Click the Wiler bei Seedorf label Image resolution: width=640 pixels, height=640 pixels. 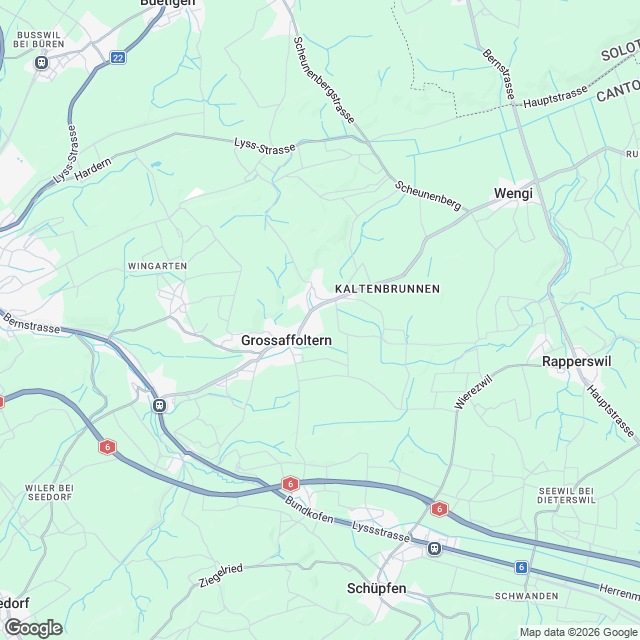pos(49,493)
